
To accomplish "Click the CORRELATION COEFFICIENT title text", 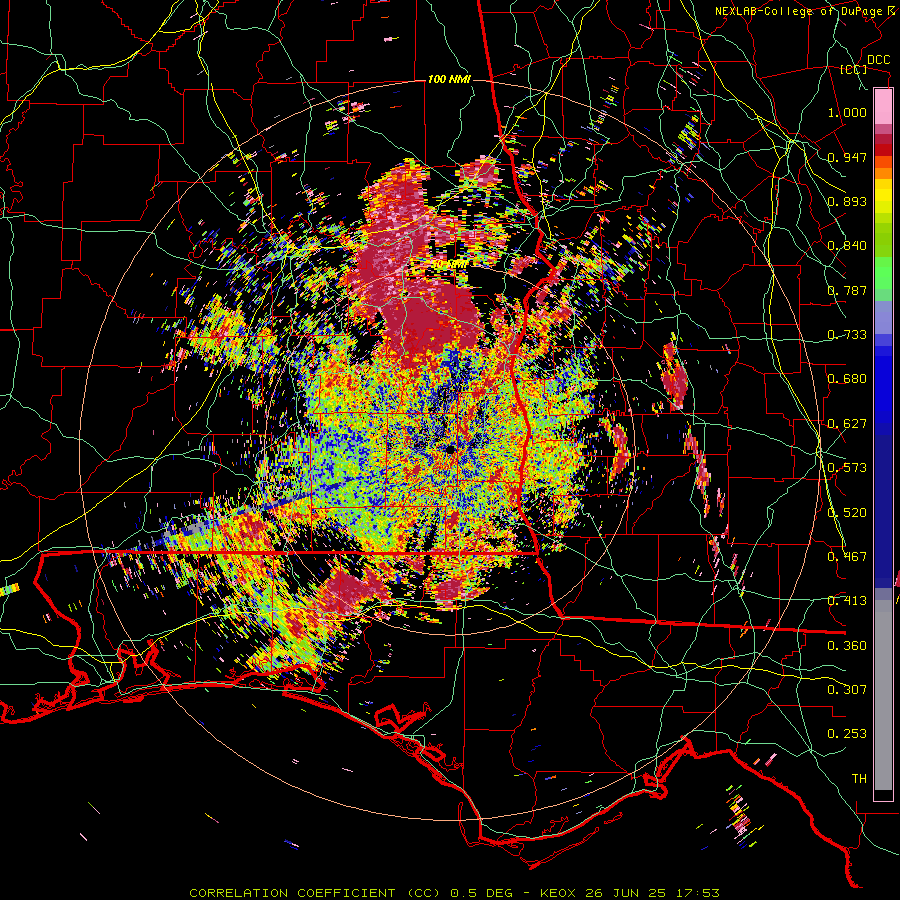I will click(292, 893).
